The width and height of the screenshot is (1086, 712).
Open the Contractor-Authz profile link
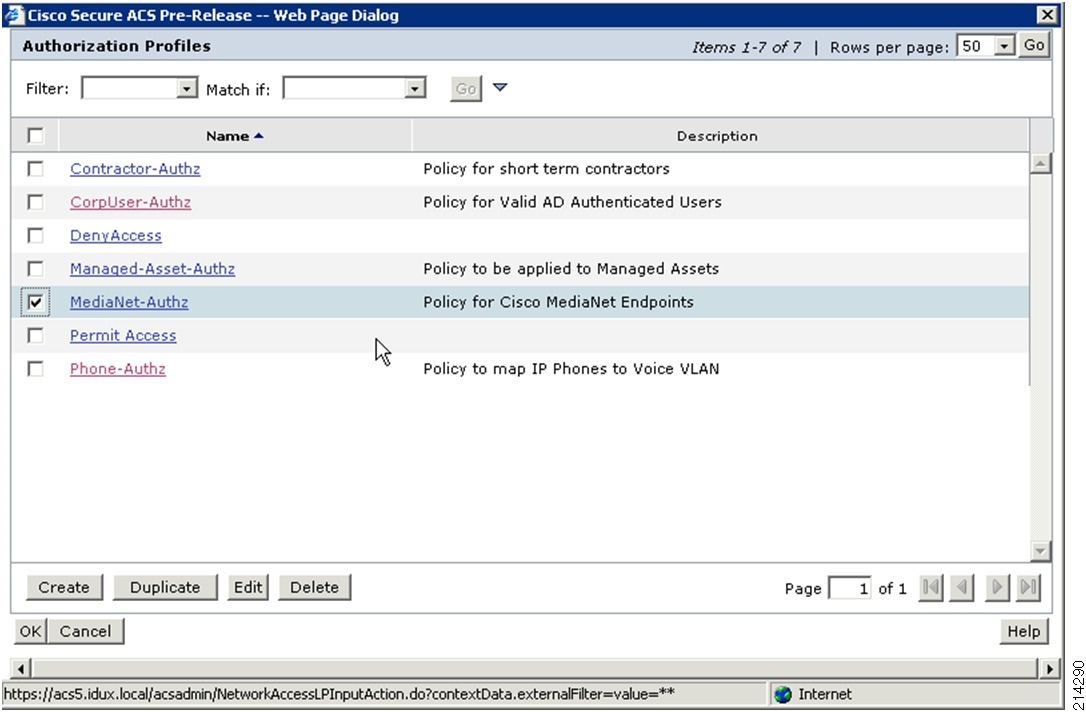coord(135,168)
